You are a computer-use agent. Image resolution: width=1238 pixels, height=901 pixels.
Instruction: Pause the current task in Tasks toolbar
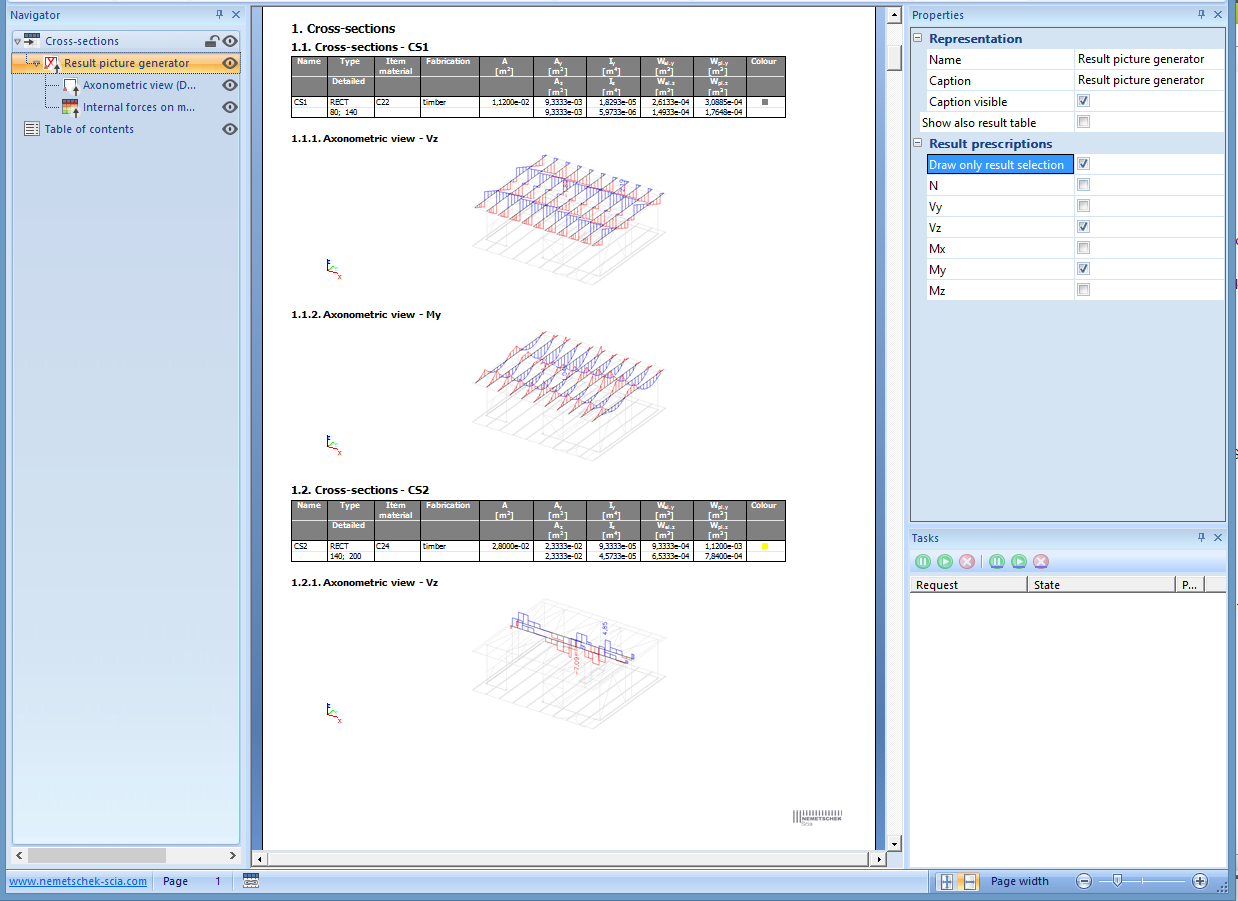tap(922, 562)
